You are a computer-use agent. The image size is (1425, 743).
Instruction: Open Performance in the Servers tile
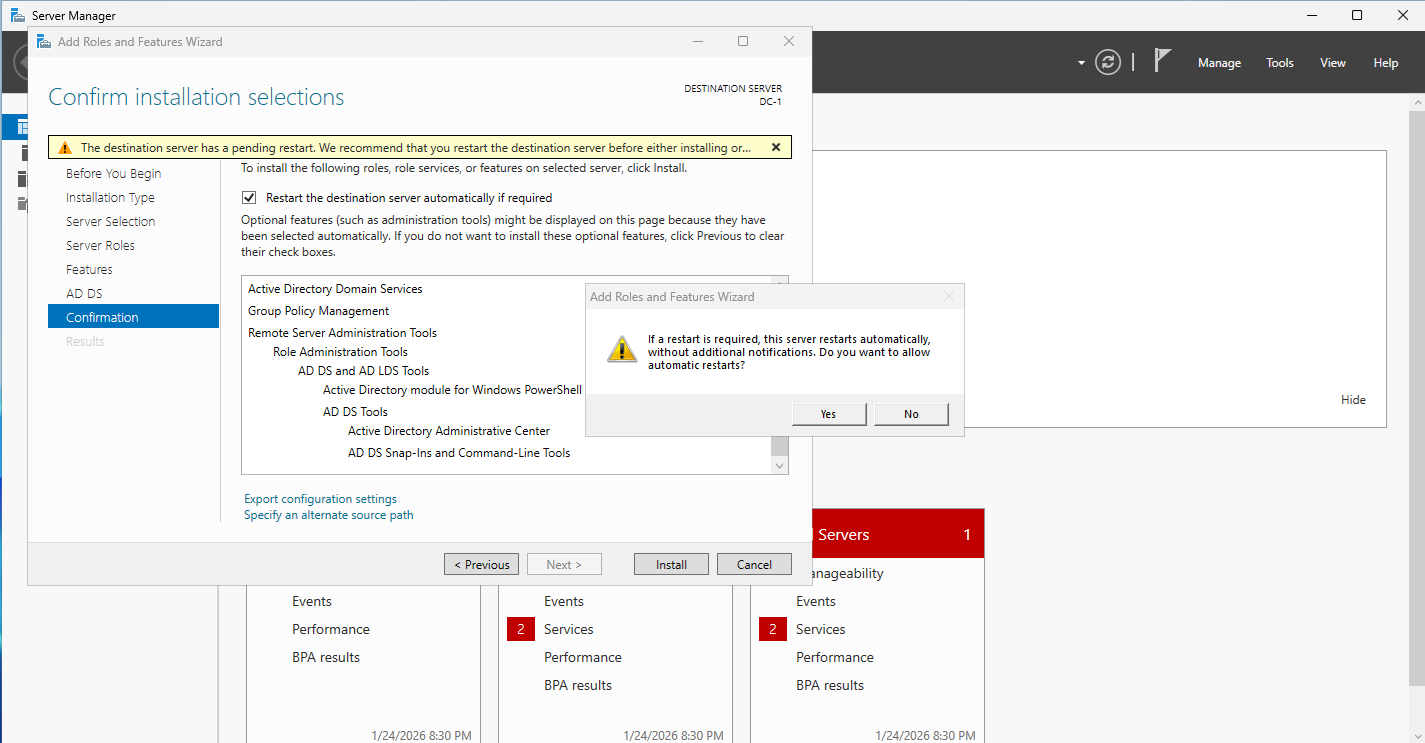[x=835, y=658]
